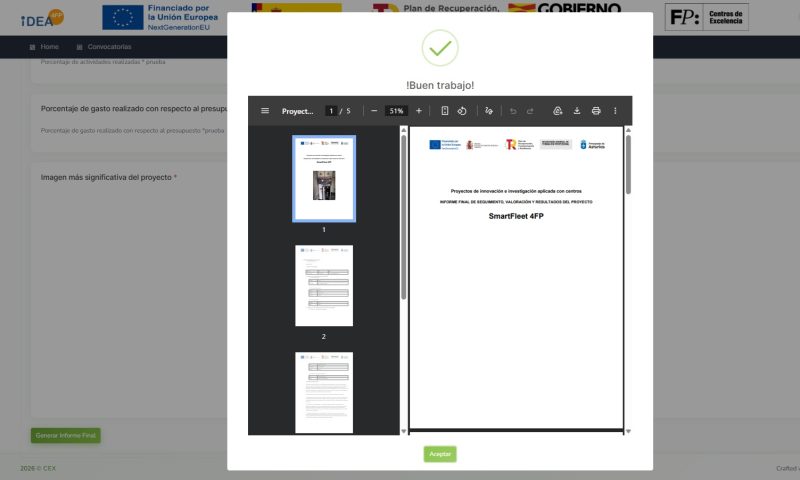Image resolution: width=800 pixels, height=480 pixels.
Task: Click the page number input field
Action: coord(331,111)
